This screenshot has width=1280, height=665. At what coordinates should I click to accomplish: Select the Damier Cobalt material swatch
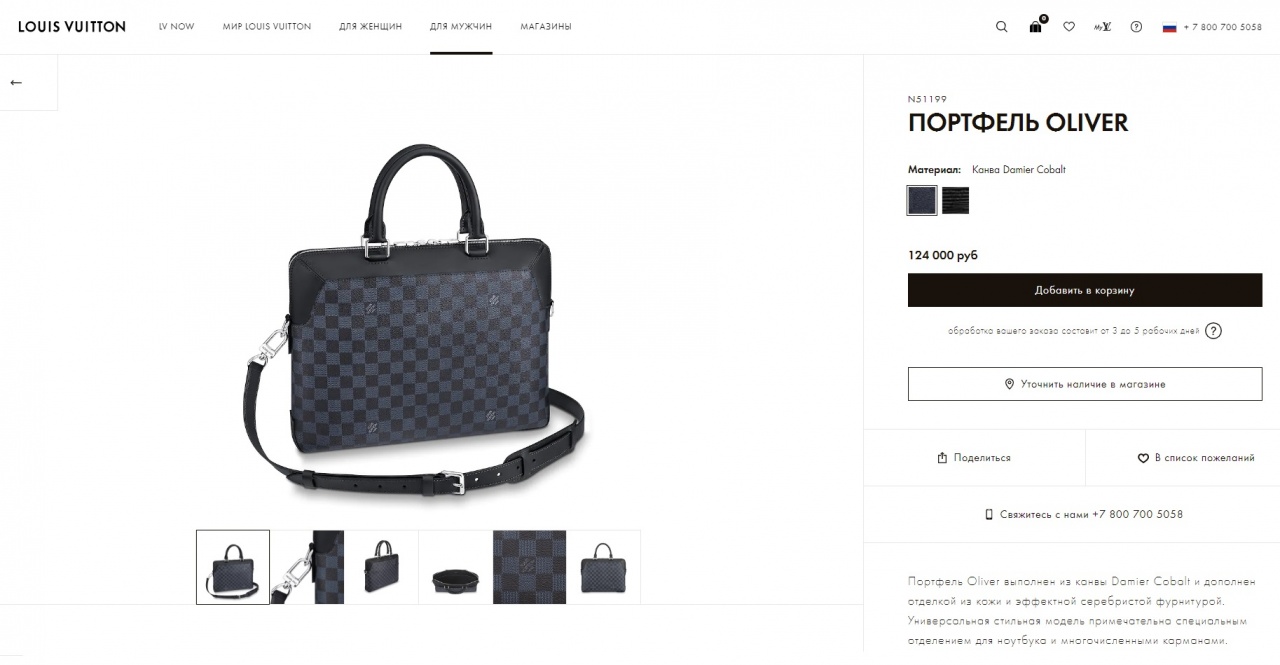point(922,200)
